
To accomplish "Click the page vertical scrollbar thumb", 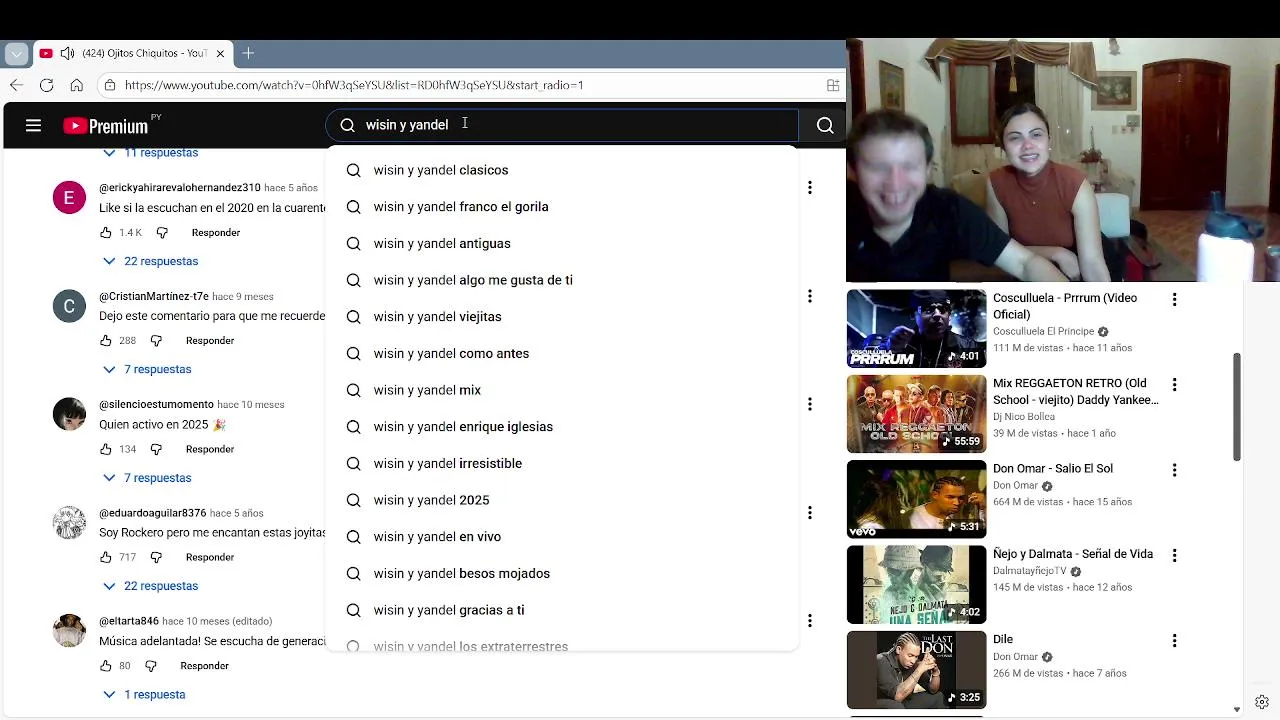I will point(1237,407).
